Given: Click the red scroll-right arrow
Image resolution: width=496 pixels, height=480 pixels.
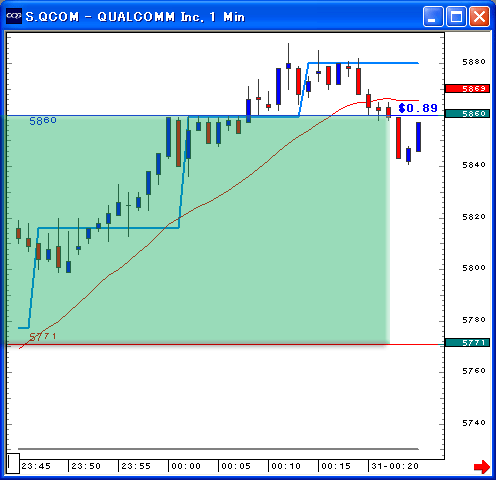Looking at the screenshot, I should [482, 466].
